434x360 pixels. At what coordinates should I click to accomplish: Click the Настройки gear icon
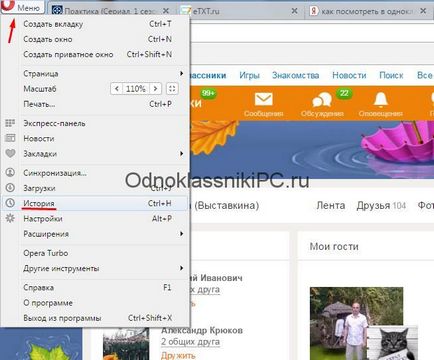10,218
